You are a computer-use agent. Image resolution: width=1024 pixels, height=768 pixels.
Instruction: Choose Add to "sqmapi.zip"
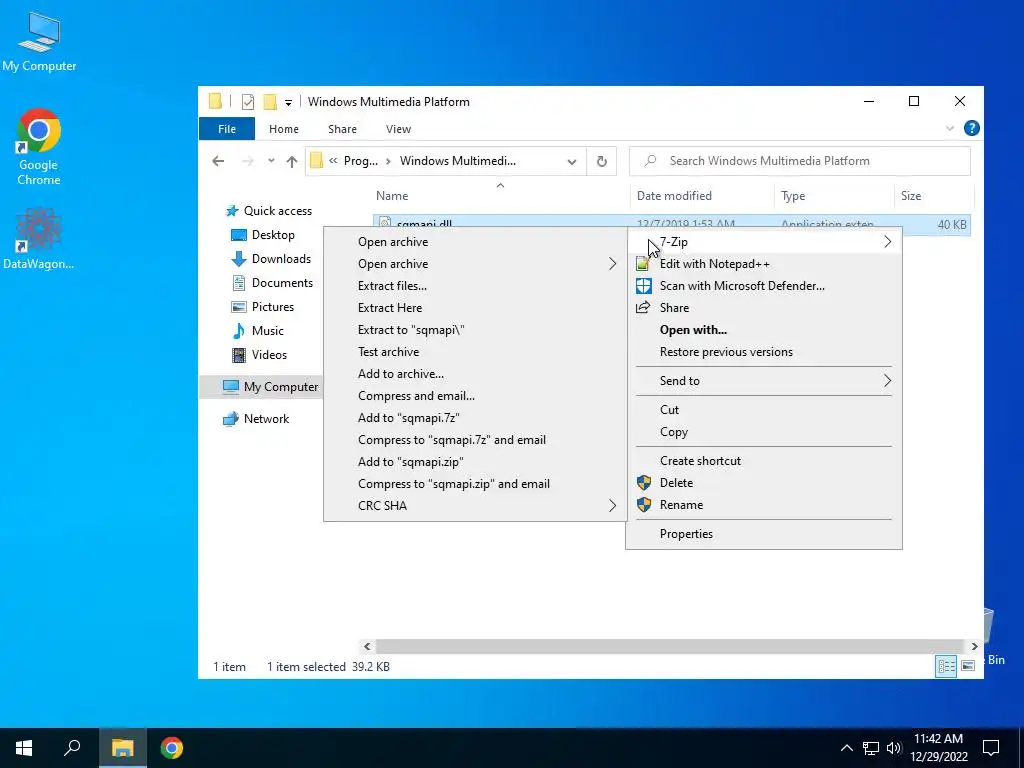[x=475, y=462]
